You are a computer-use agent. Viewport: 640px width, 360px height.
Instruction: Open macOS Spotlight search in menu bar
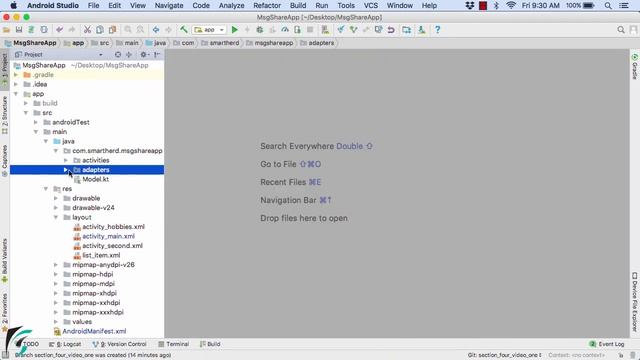pyautogui.click(x=608, y=5)
